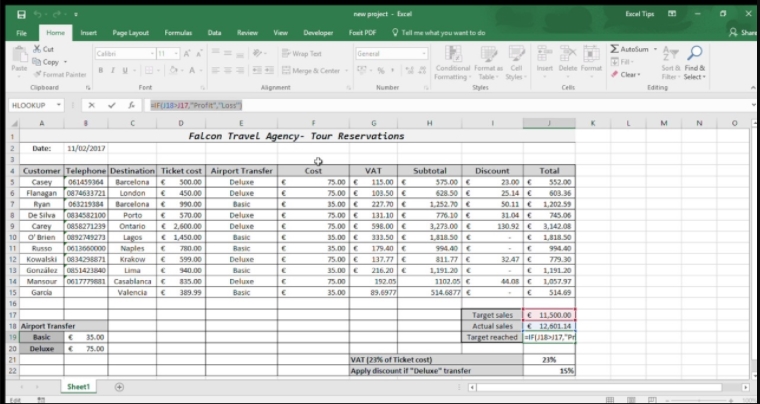760x404 pixels.
Task: Cancel the formula entry with X
Action: [x=92, y=105]
